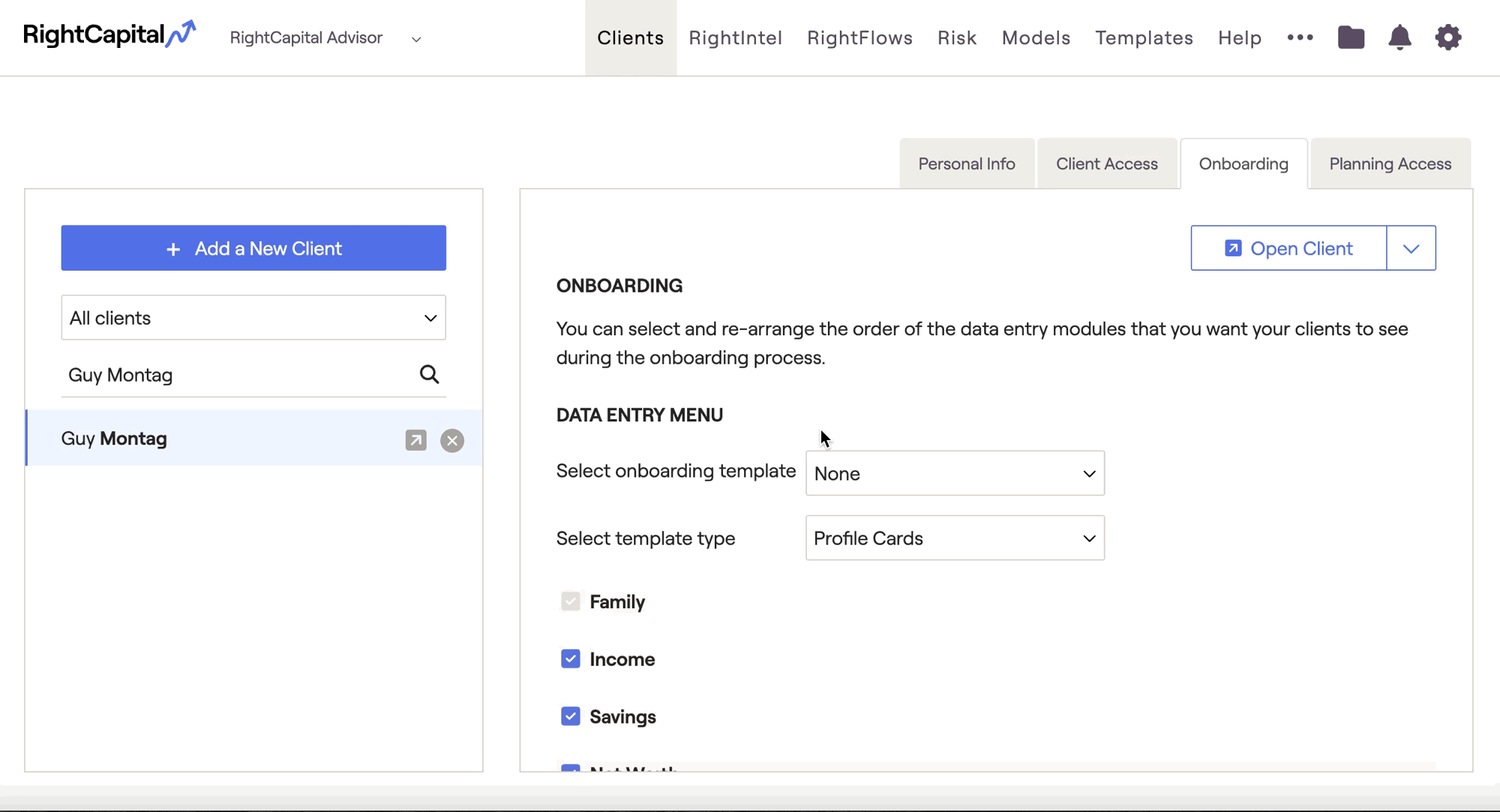Screen dimensions: 1500x812
Task: Open the more options ellipsis menu
Action: click(1300, 37)
